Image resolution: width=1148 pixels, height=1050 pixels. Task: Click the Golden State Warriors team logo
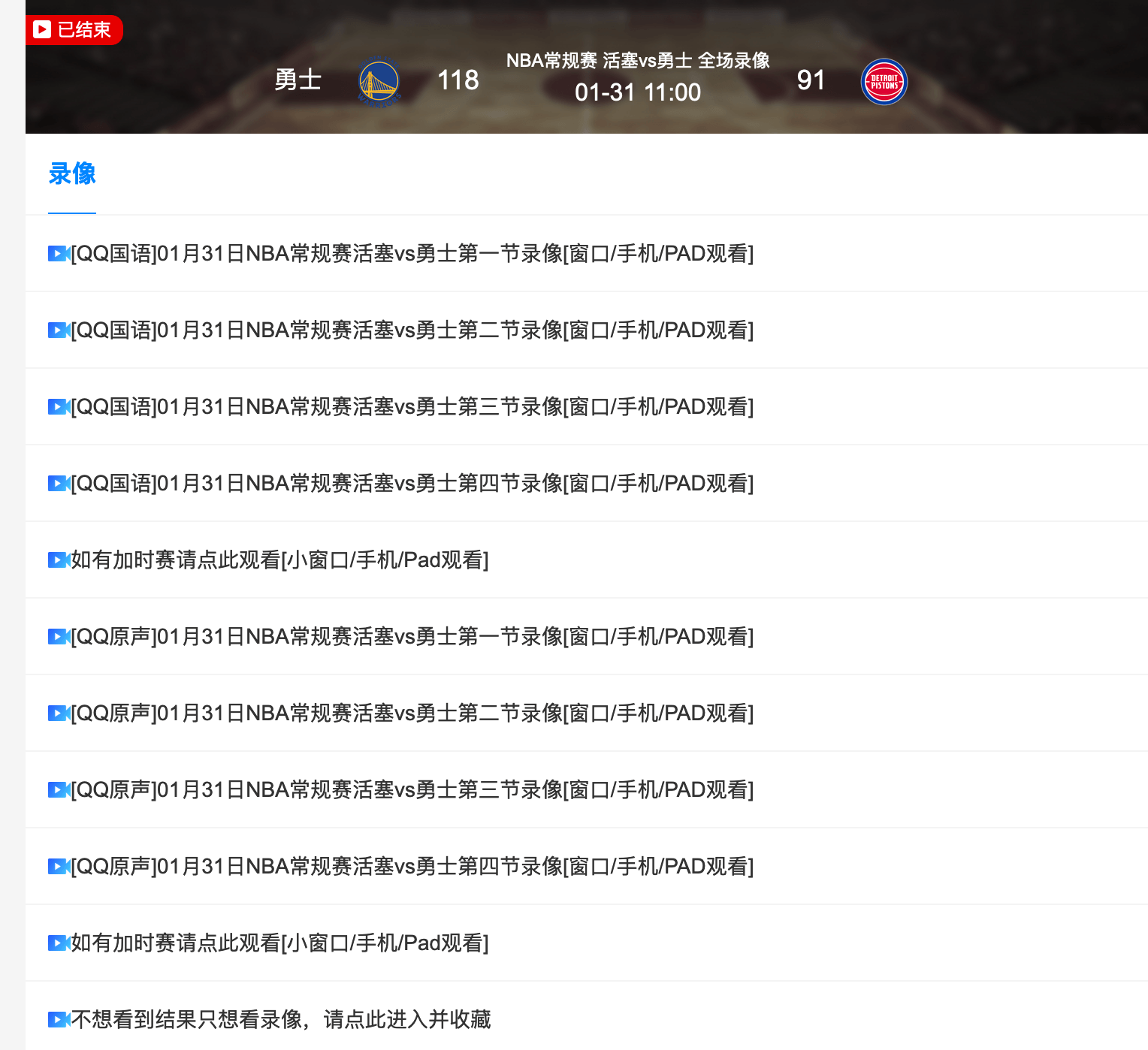(380, 81)
